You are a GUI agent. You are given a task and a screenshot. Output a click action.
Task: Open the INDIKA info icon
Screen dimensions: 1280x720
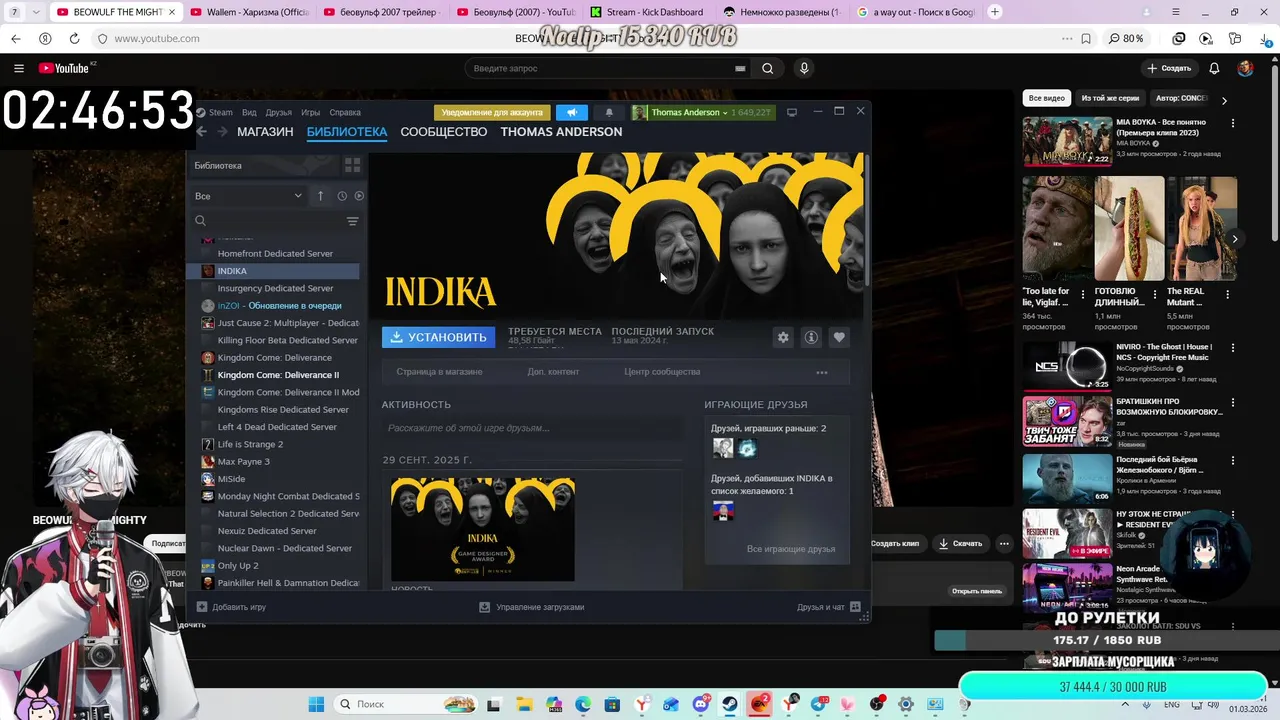click(811, 337)
